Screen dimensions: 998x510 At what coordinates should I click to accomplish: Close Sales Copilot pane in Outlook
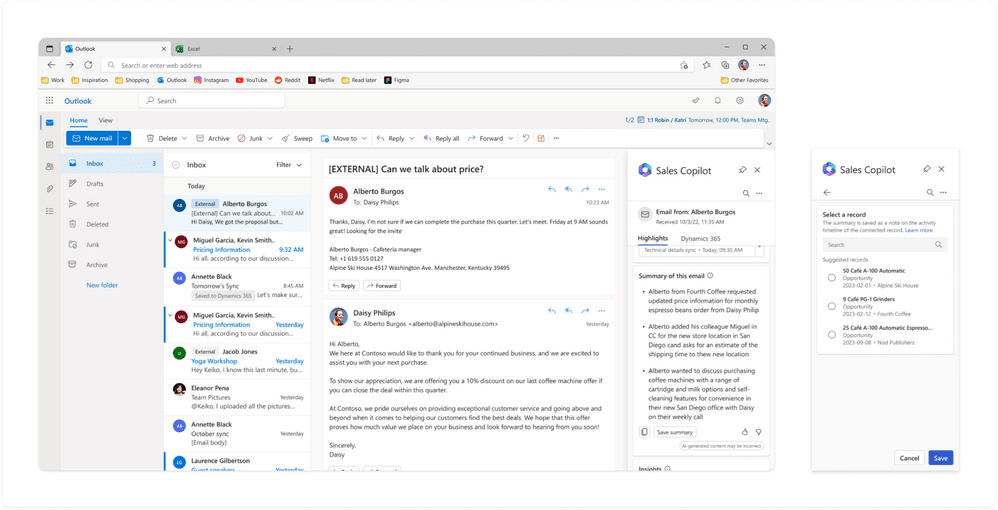point(757,170)
